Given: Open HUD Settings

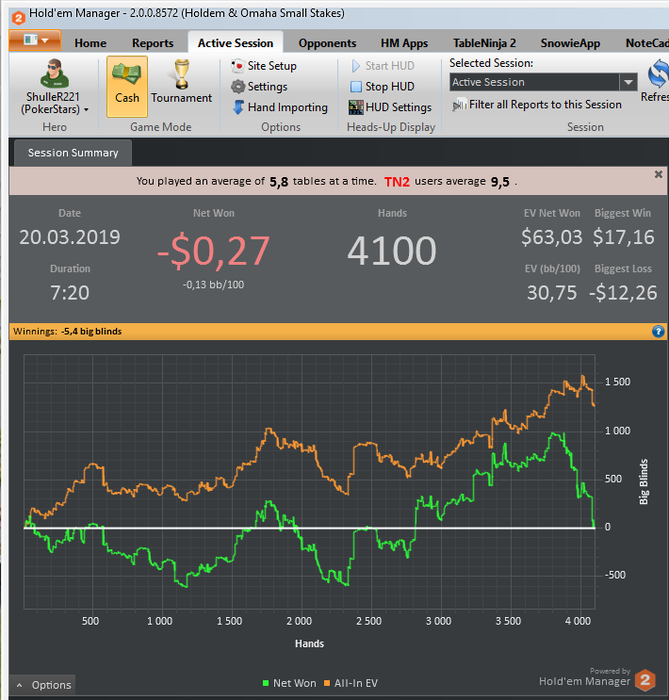Looking at the screenshot, I should 391,108.
